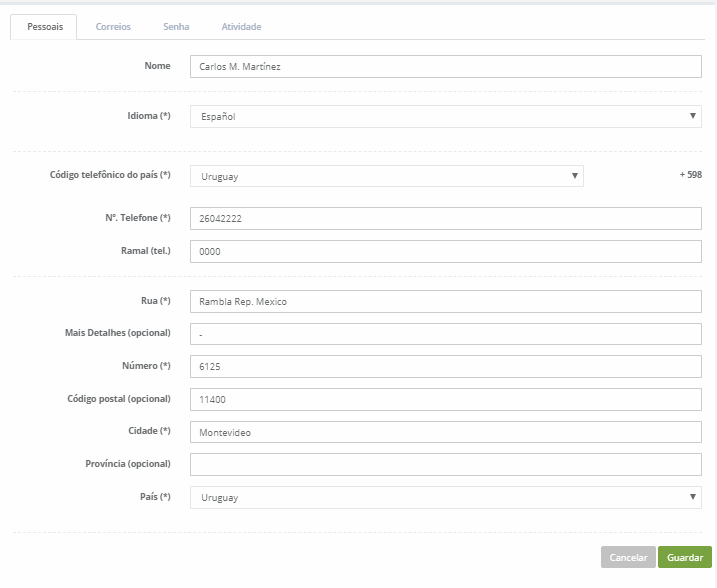
Task: Click the Mais Detalhes optional field
Action: [x=445, y=334]
